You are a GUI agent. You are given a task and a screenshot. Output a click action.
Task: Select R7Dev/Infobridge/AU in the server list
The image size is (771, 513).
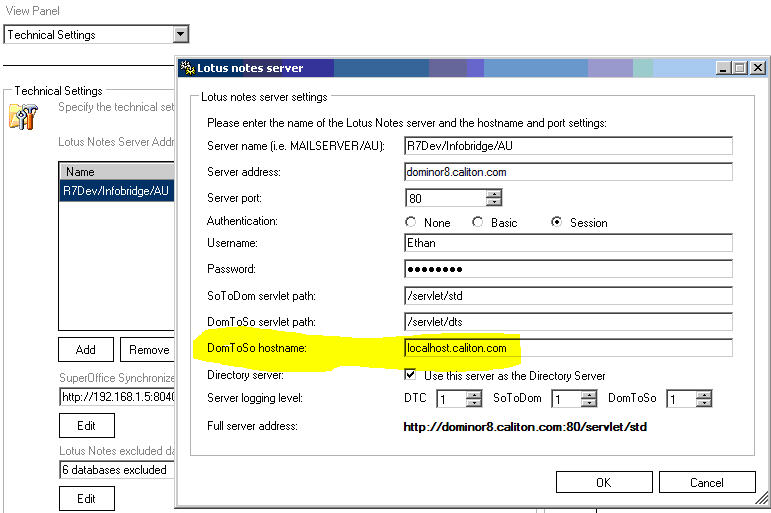117,191
